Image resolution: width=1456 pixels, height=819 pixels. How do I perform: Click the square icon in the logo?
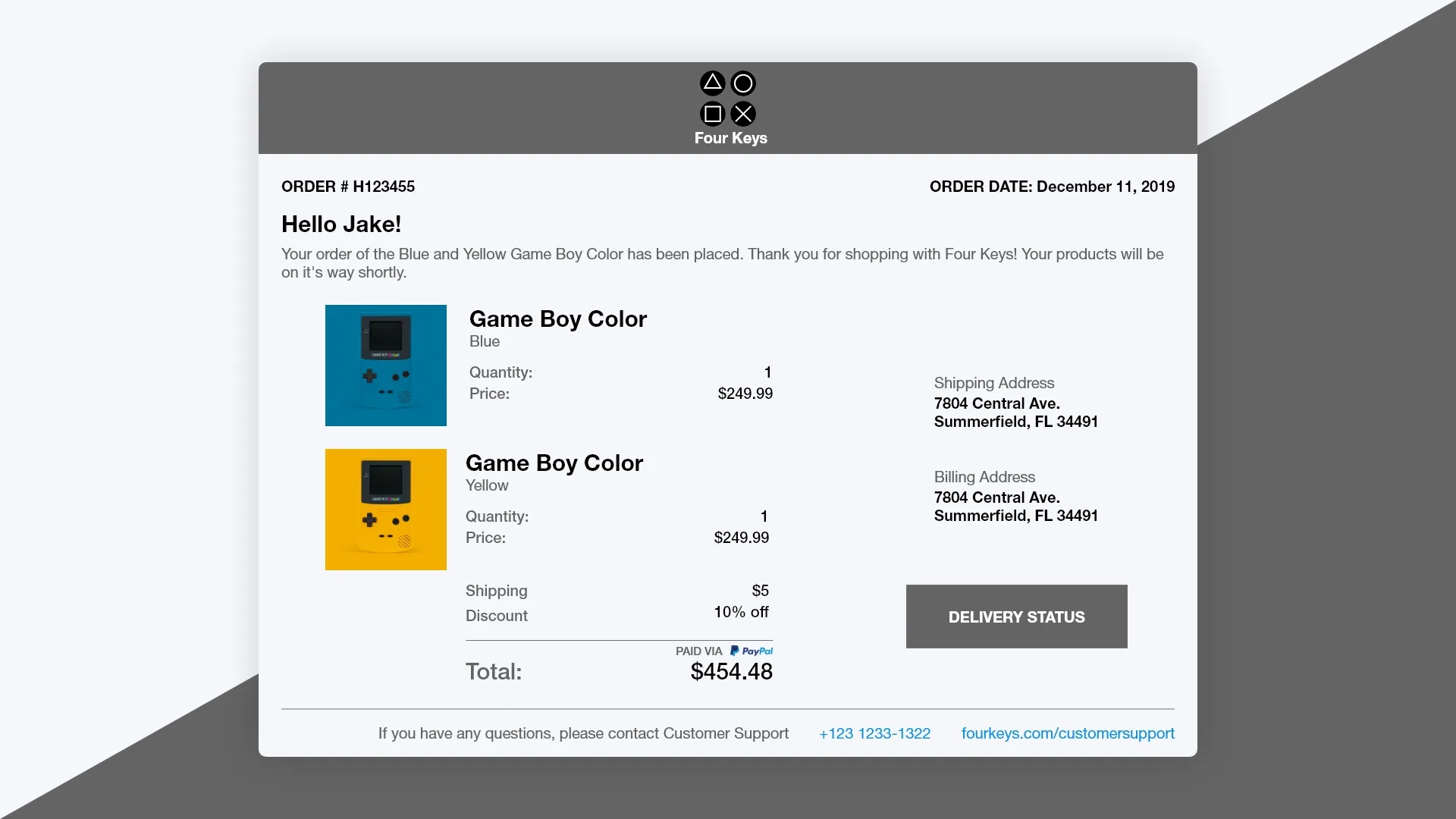[712, 114]
